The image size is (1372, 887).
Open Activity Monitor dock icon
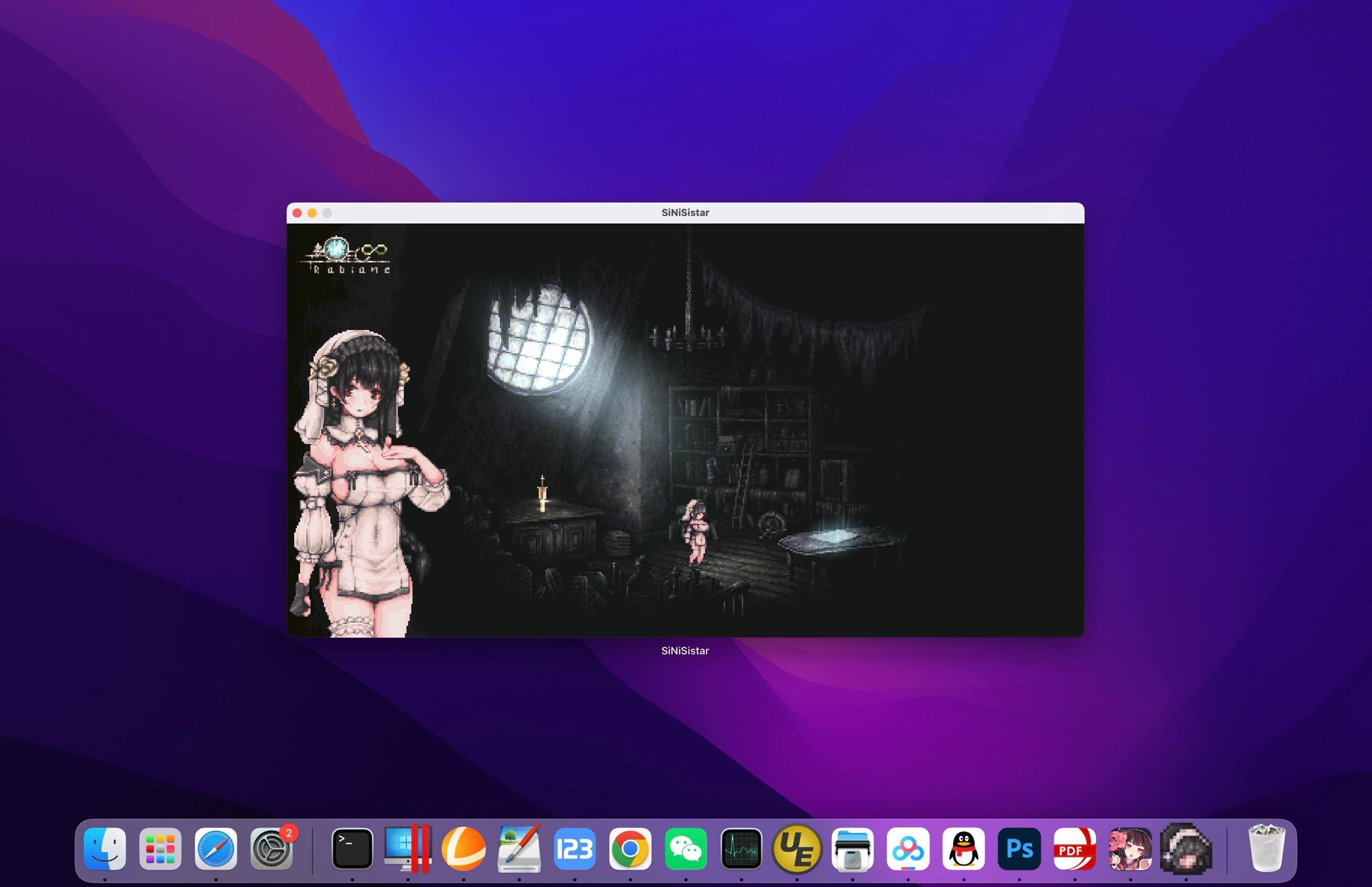[741, 849]
